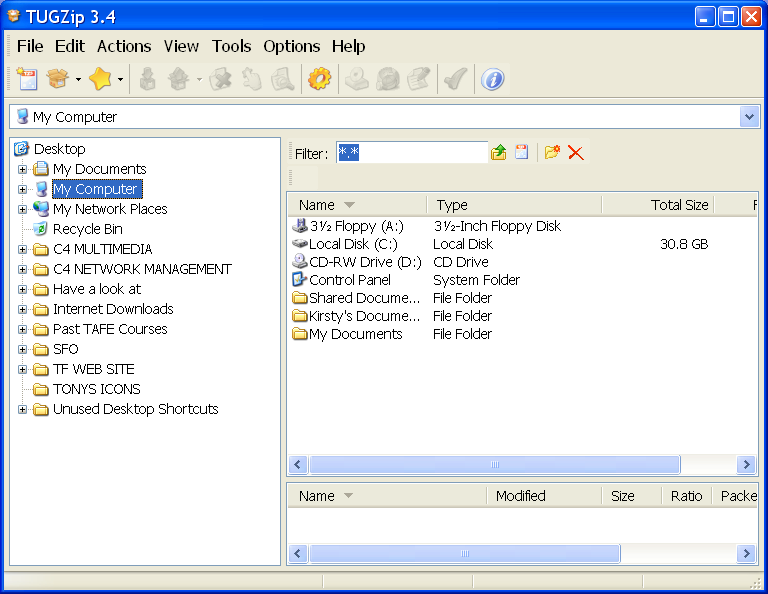768x594 pixels.
Task: Select TF WEB SITE folder in tree
Action: pyautogui.click(x=94, y=369)
